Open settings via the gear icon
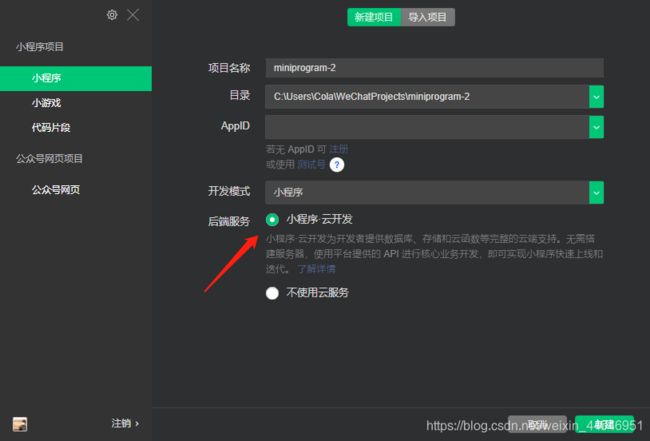This screenshot has height=441, width=650. [x=112, y=15]
